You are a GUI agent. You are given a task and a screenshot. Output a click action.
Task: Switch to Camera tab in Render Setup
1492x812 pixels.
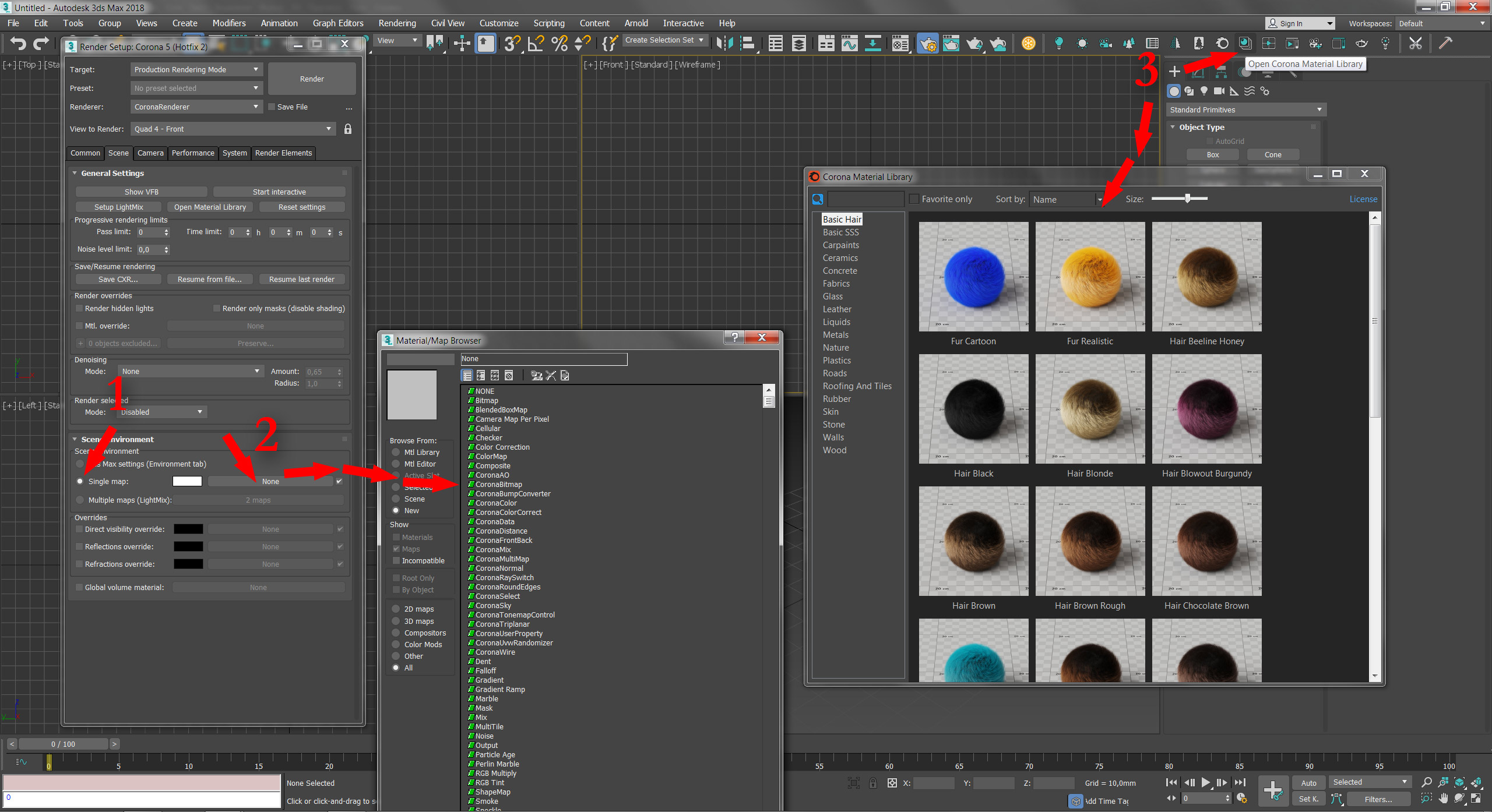pyautogui.click(x=150, y=153)
